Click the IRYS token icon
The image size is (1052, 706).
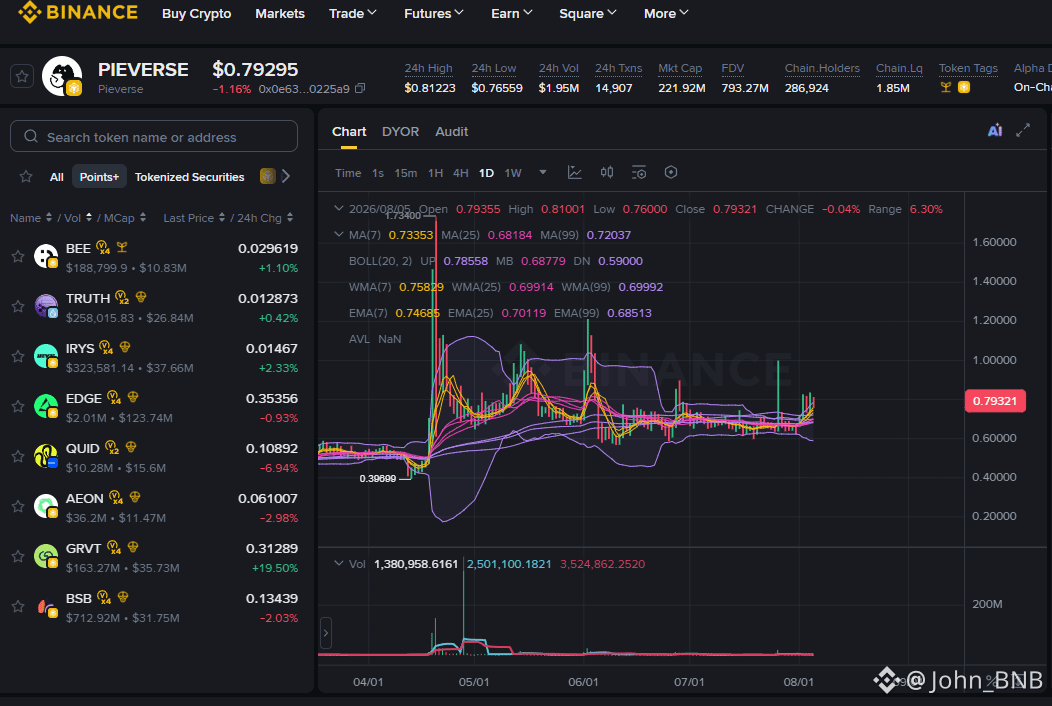point(46,356)
